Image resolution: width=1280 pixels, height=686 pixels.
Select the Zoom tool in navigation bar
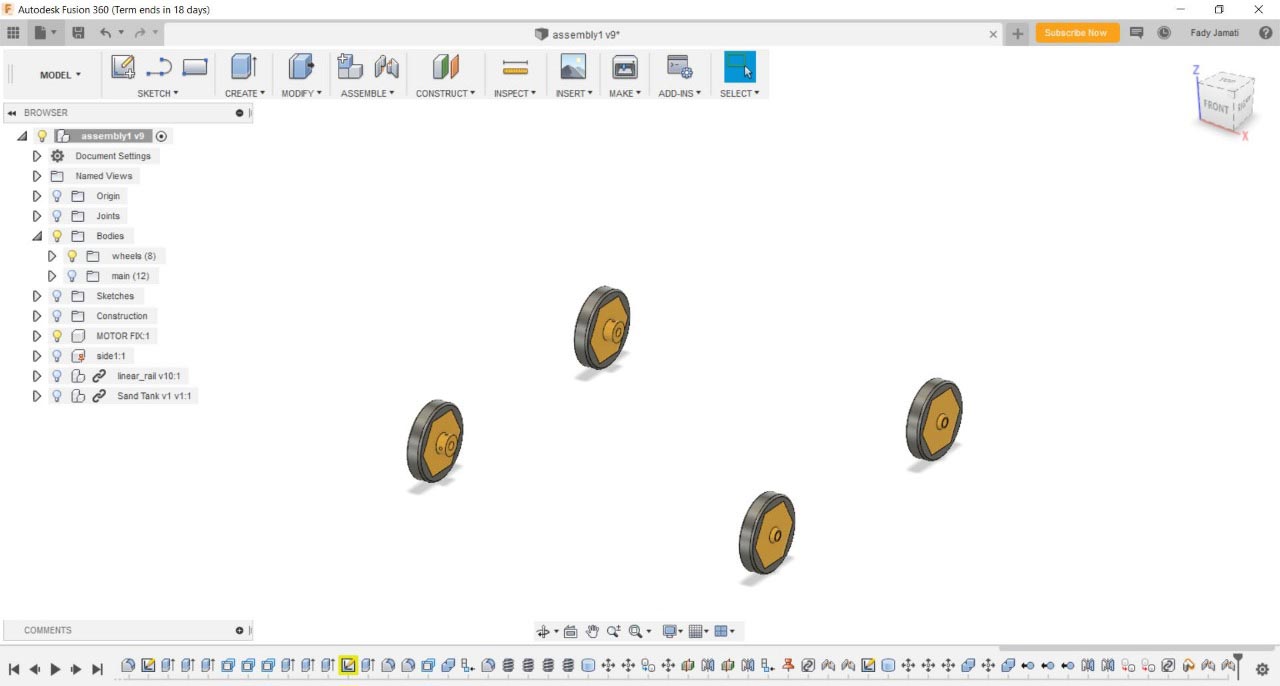pyautogui.click(x=614, y=631)
